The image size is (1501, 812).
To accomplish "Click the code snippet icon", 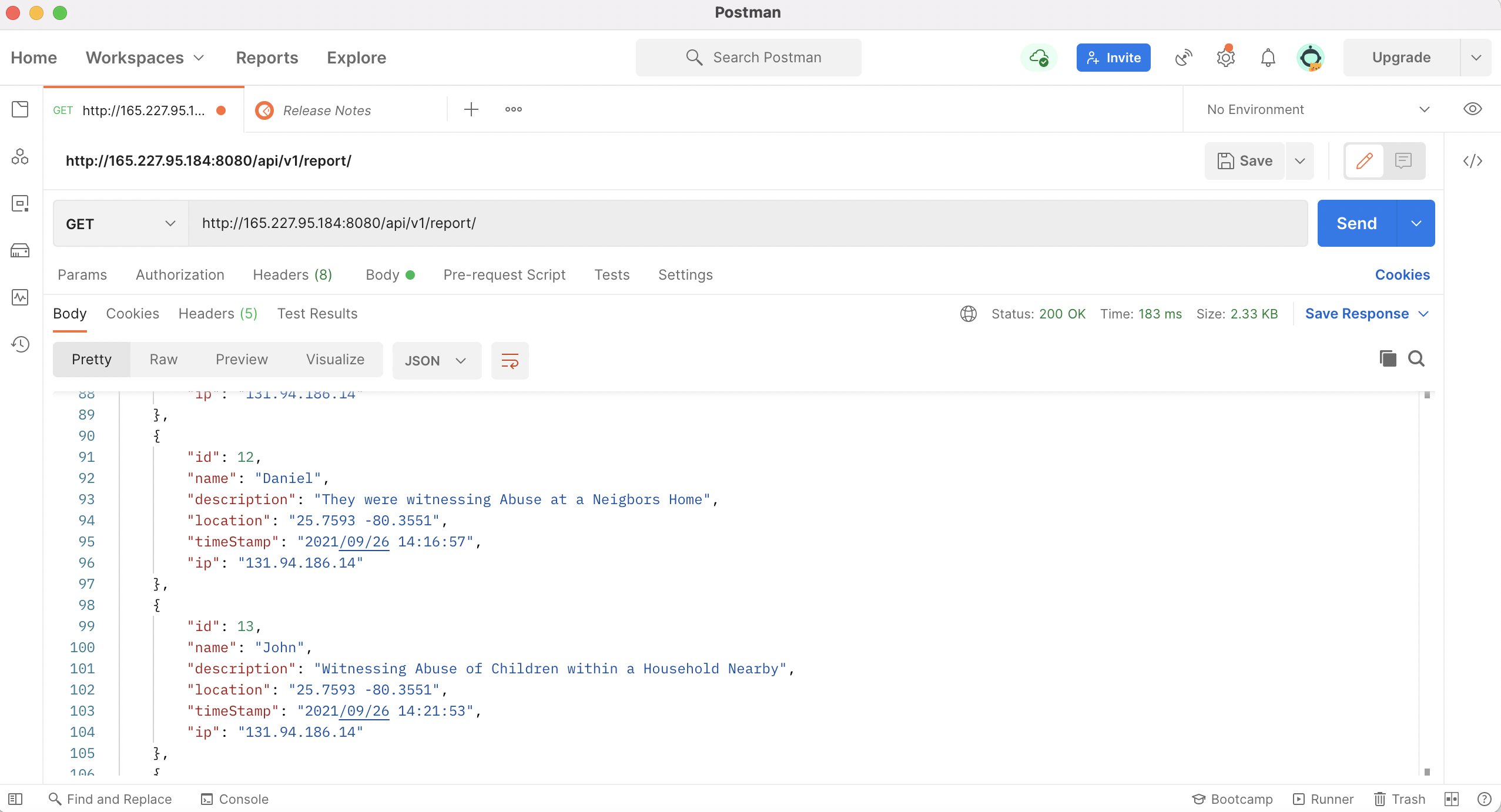I will pyautogui.click(x=1472, y=161).
